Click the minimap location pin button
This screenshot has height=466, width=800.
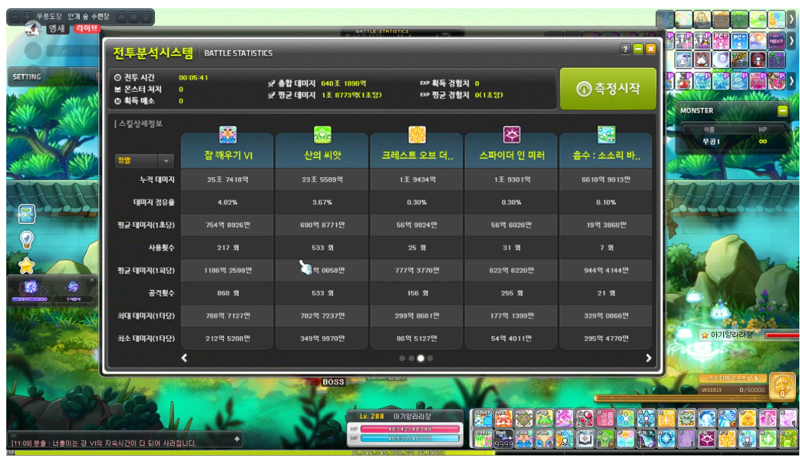146,17
